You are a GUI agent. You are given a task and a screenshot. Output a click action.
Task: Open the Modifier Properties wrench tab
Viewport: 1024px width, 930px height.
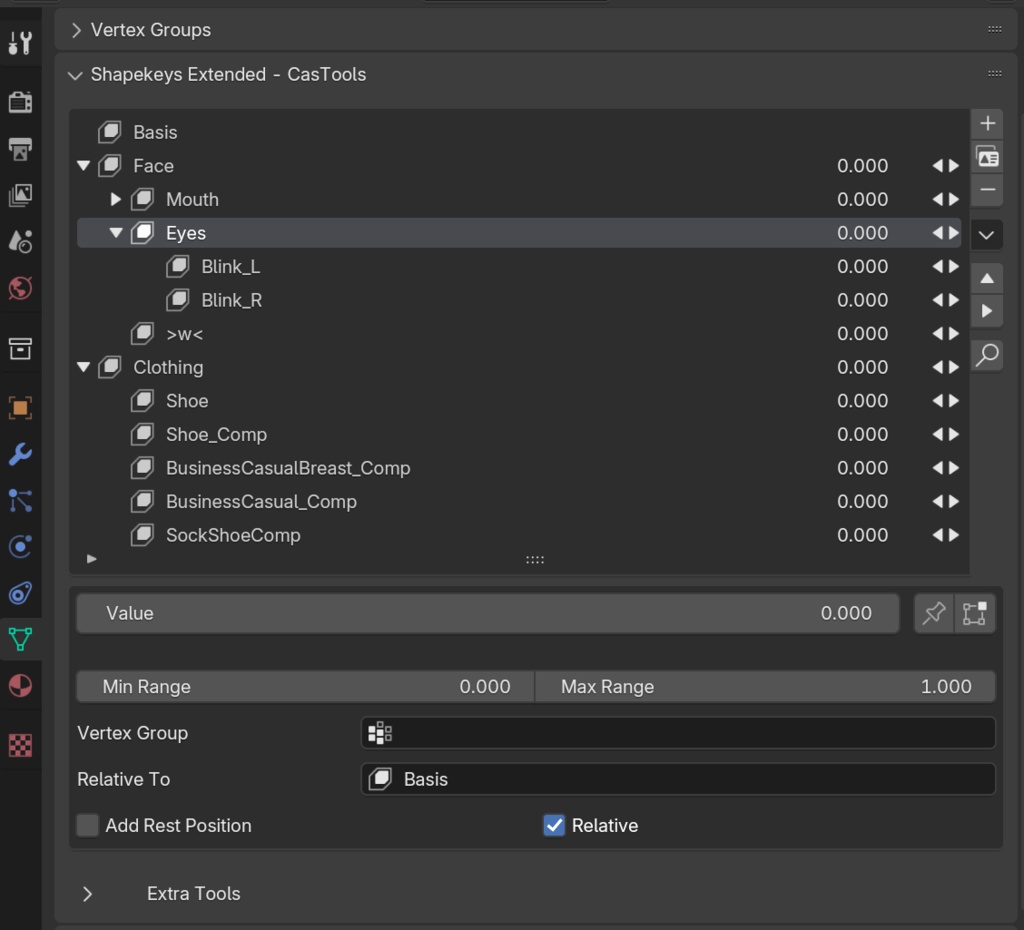20,455
